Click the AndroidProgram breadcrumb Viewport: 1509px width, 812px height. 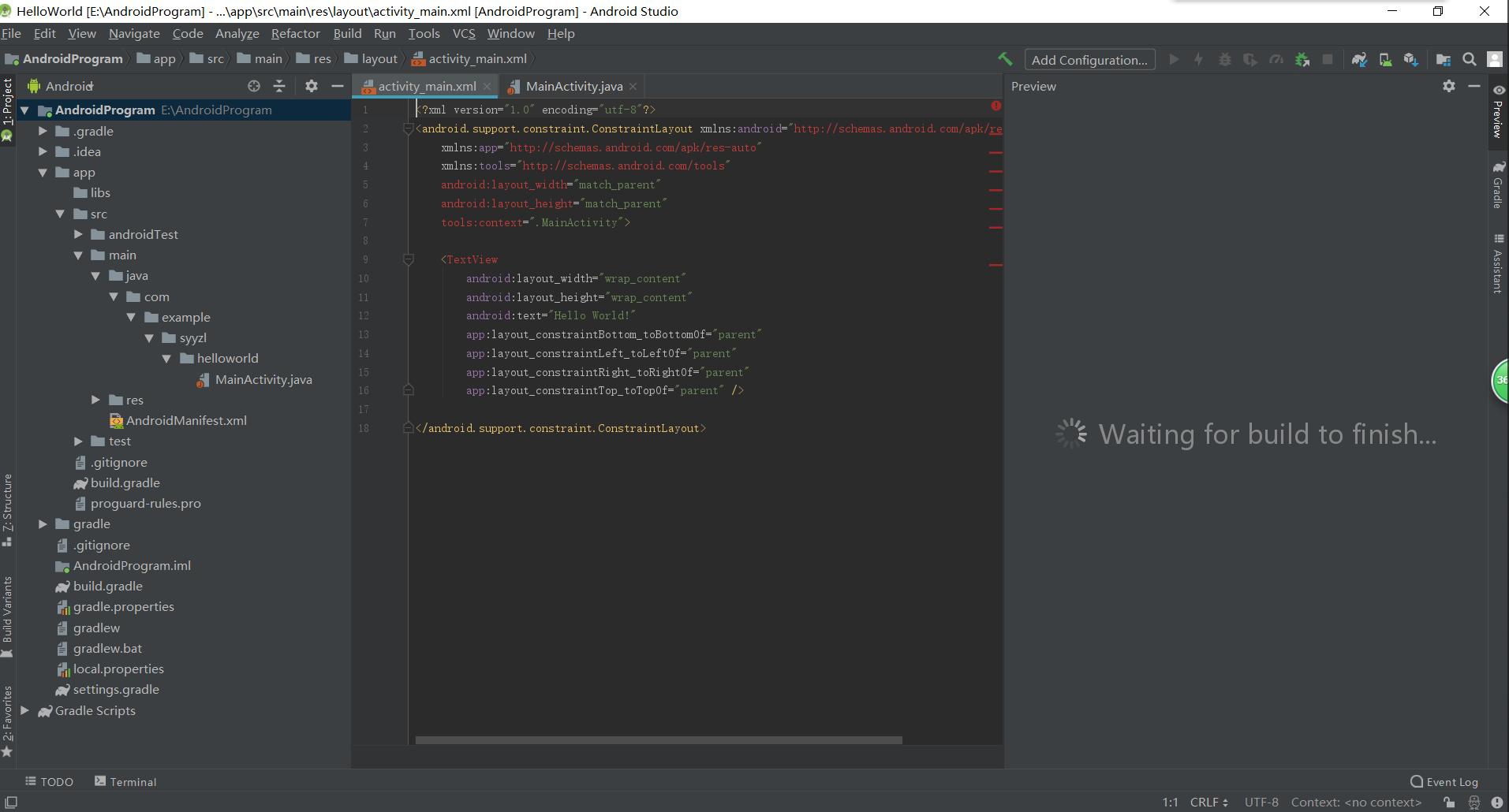tap(64, 59)
